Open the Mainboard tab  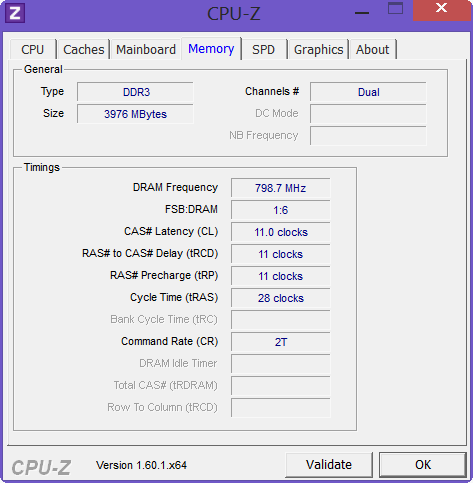pos(146,49)
